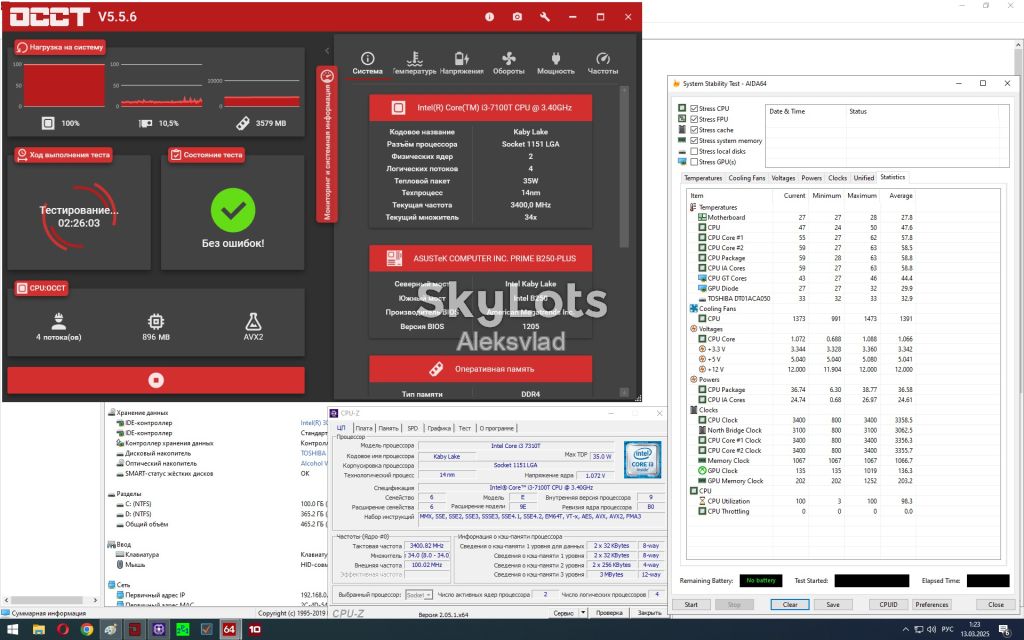Screen dimensions: 1024x640
Task: Click the Start button in AIDA64 stability test
Action: 691,605
